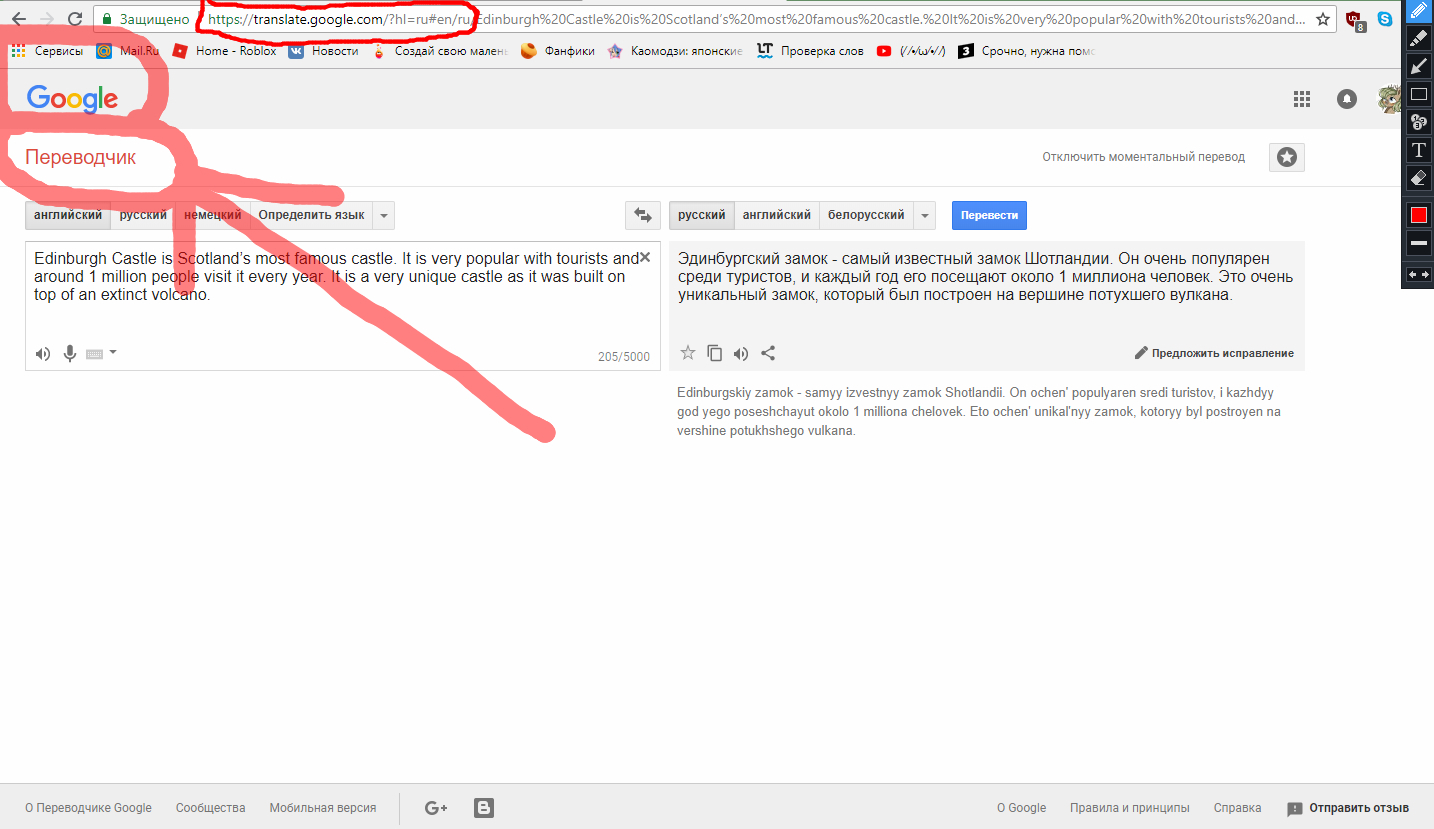1434x829 pixels.
Task: Open the Home - Roblox bookmark
Action: (x=224, y=51)
